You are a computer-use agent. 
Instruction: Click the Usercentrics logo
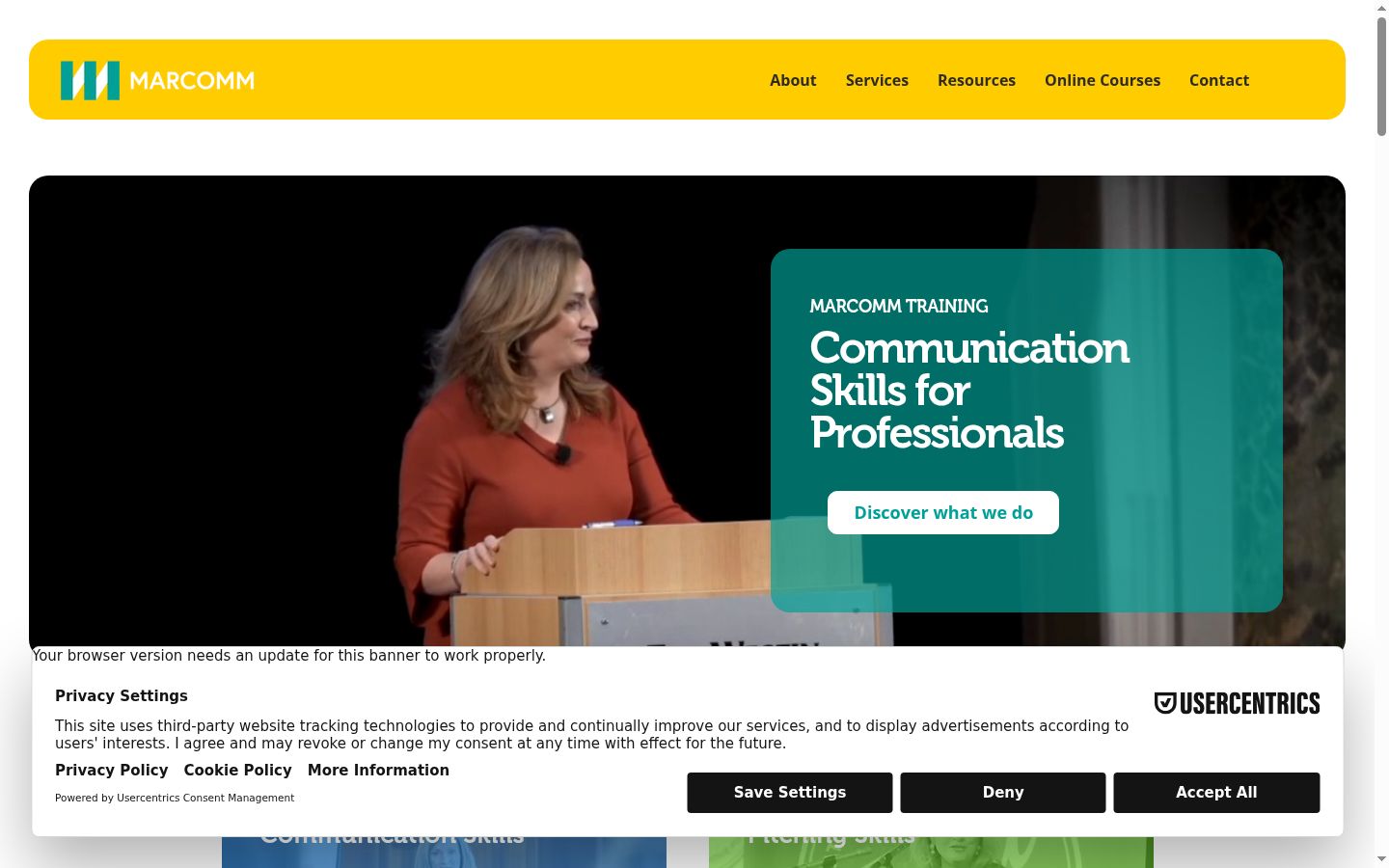click(1238, 703)
